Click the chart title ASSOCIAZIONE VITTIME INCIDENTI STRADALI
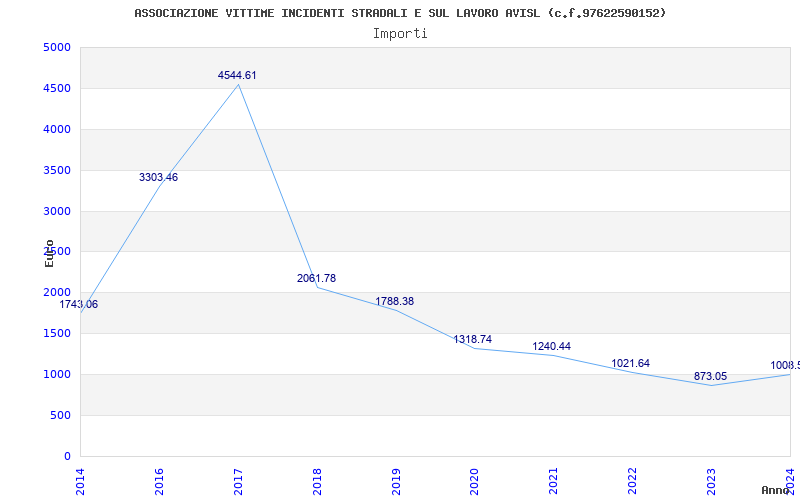Viewport: 800px width, 500px height. point(400,13)
